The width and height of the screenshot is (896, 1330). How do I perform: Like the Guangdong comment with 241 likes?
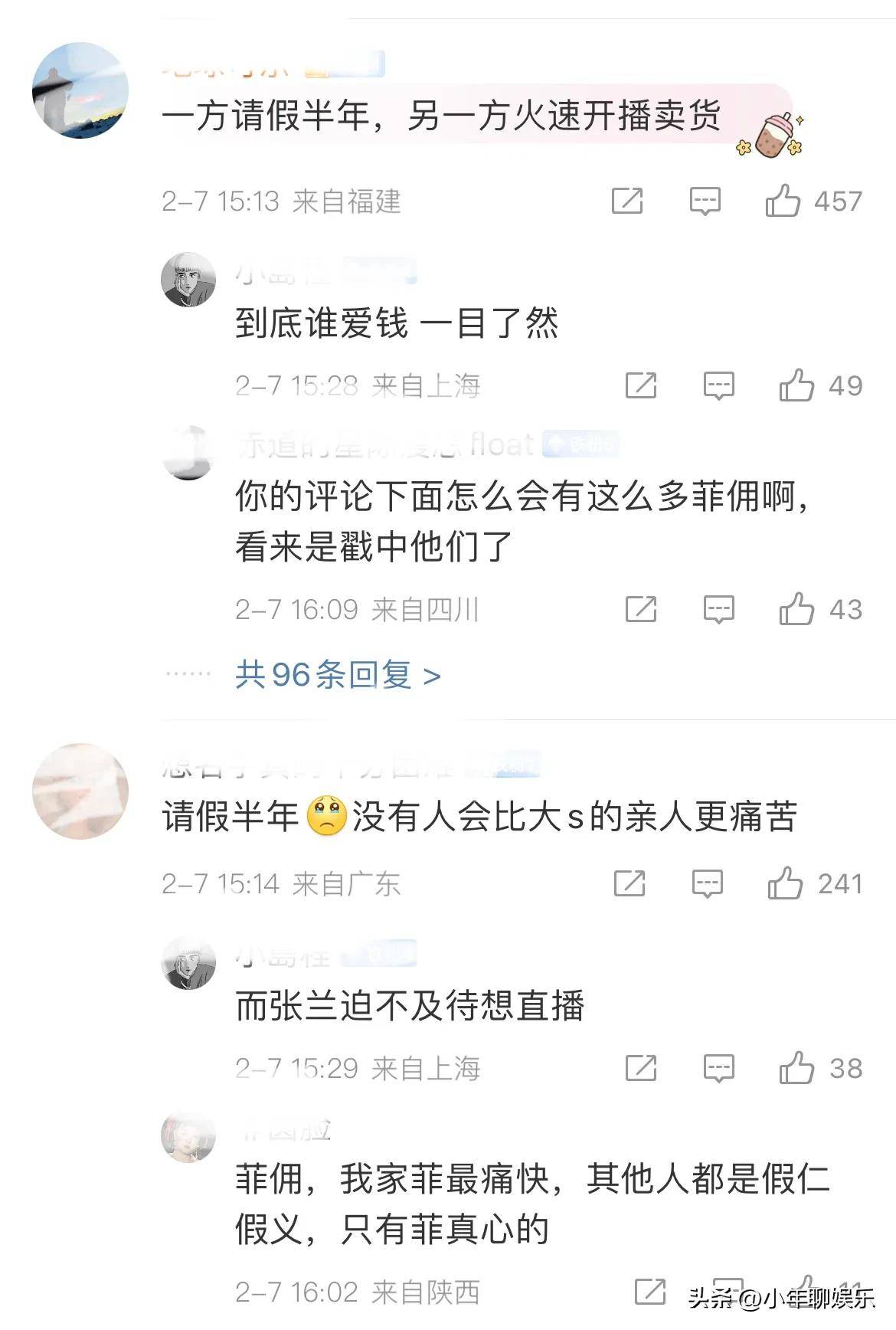785,883
